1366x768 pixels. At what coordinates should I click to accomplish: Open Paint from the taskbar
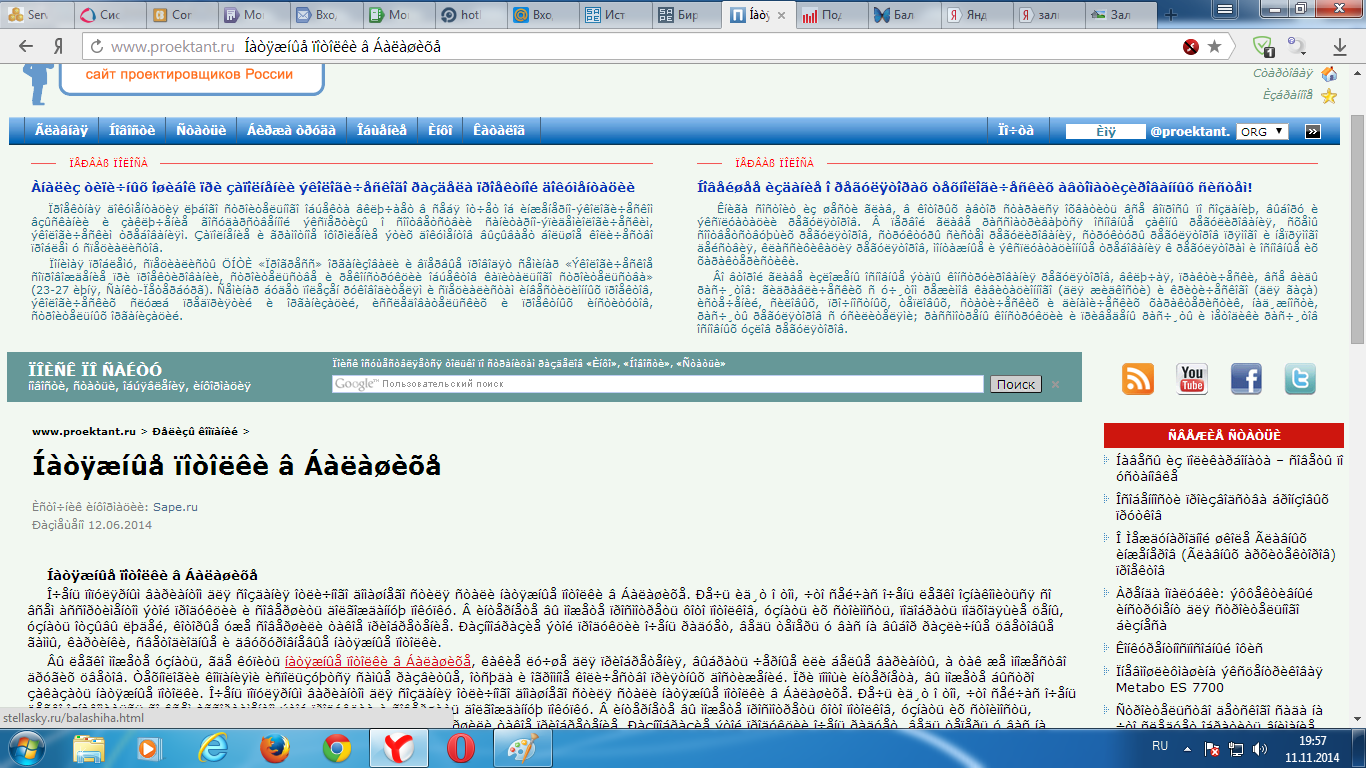(x=521, y=748)
